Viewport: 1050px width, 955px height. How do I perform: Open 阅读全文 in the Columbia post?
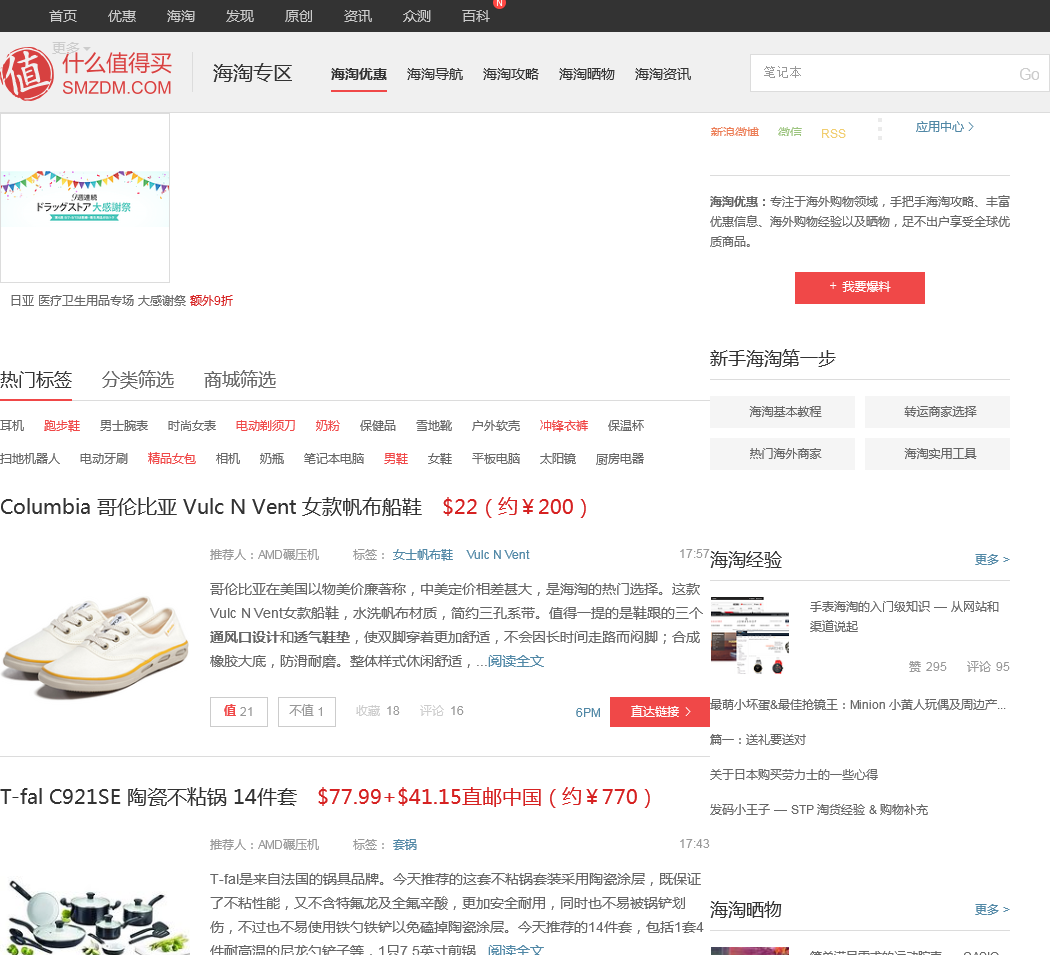click(x=516, y=661)
